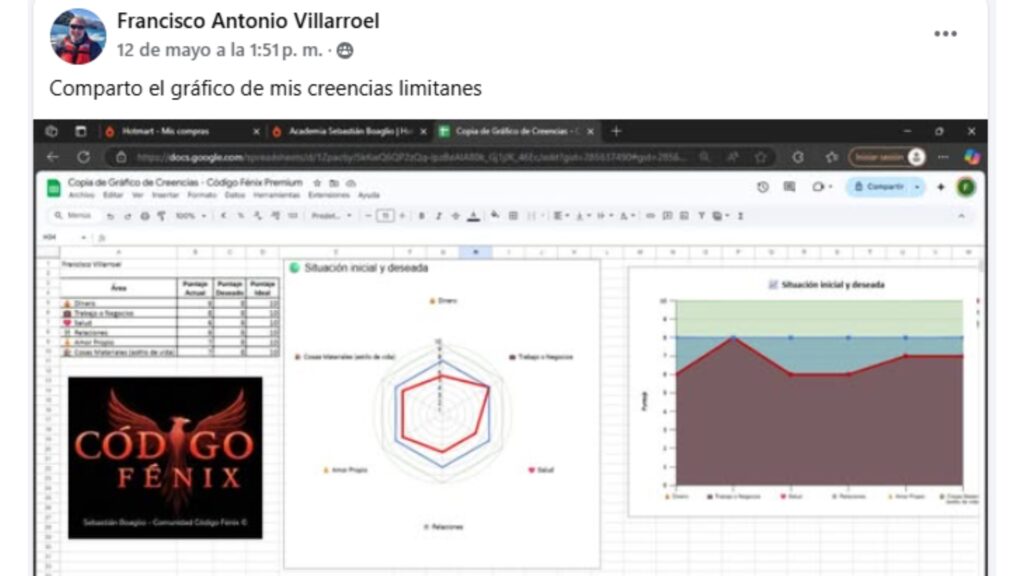
Task: Open the Editar menu
Action: click(x=112, y=195)
